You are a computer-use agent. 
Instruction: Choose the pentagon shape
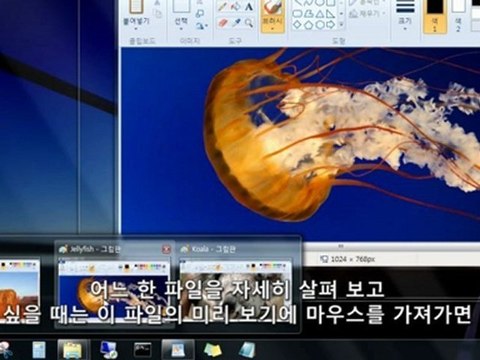(x=309, y=25)
